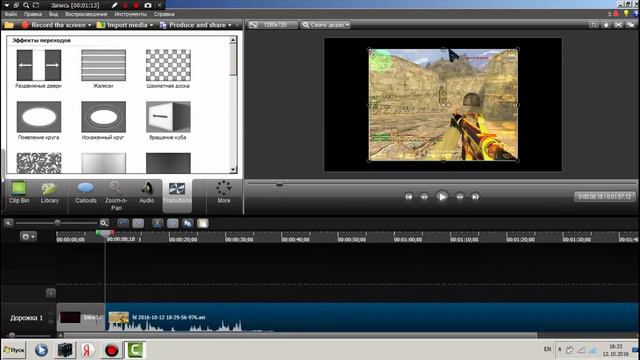Open Yandex browser from the taskbar

click(x=87, y=350)
